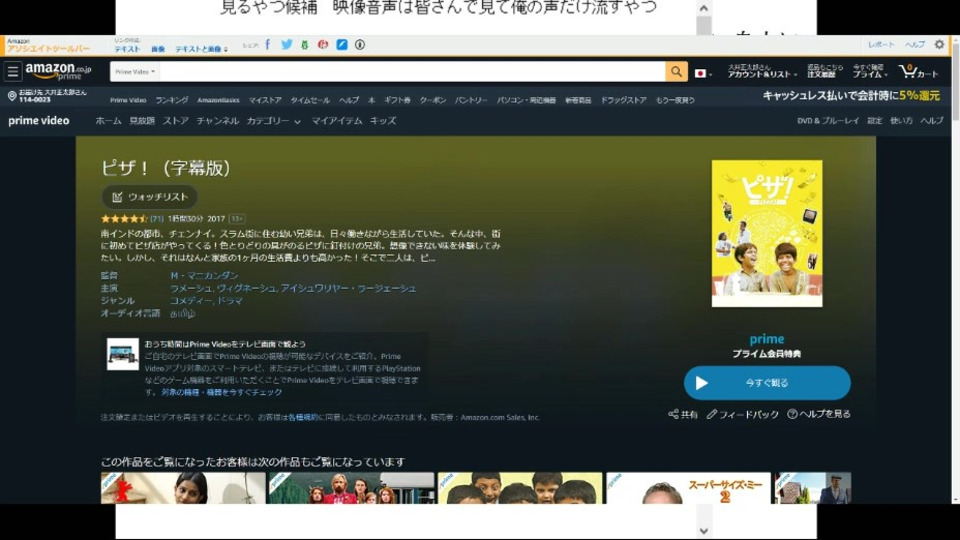
Task: Click the blue pencil share icon
Action: (x=342, y=45)
